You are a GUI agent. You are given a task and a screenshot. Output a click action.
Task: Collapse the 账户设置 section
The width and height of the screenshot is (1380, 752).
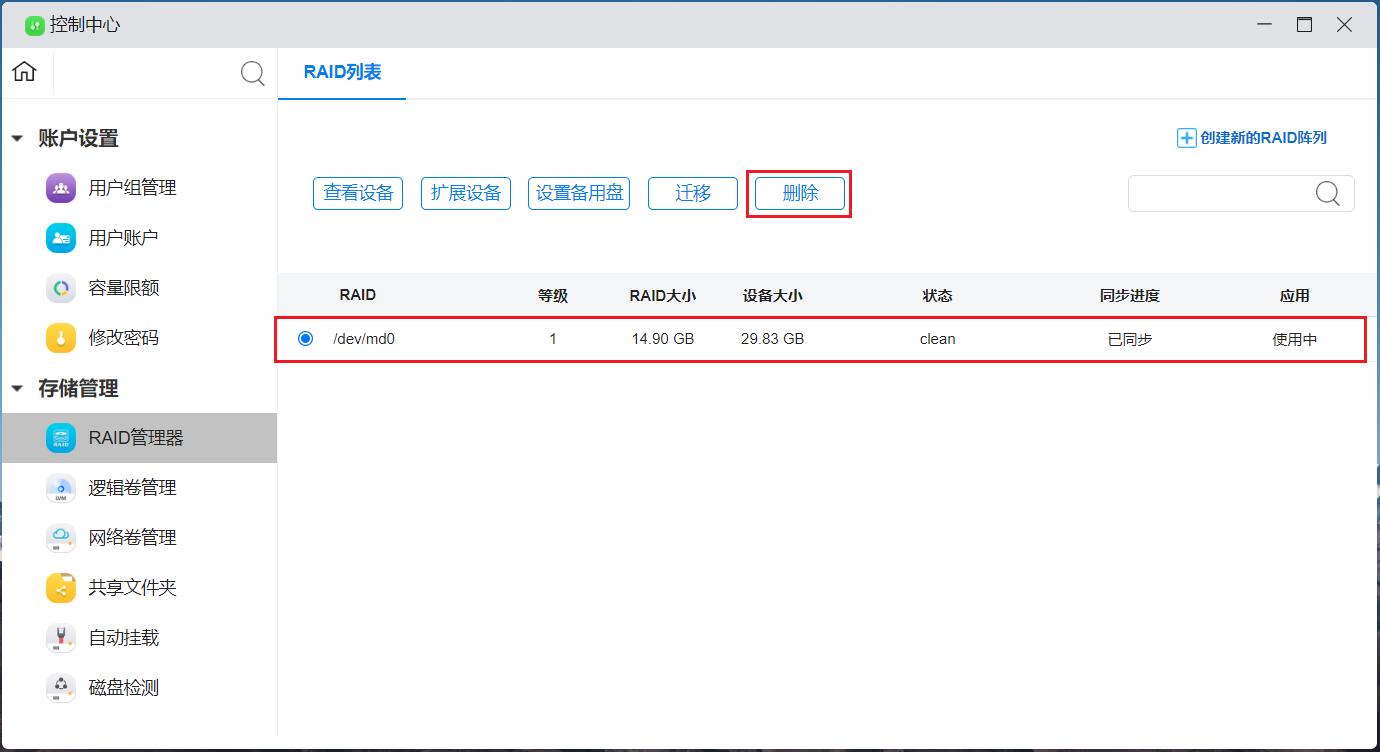click(x=17, y=139)
